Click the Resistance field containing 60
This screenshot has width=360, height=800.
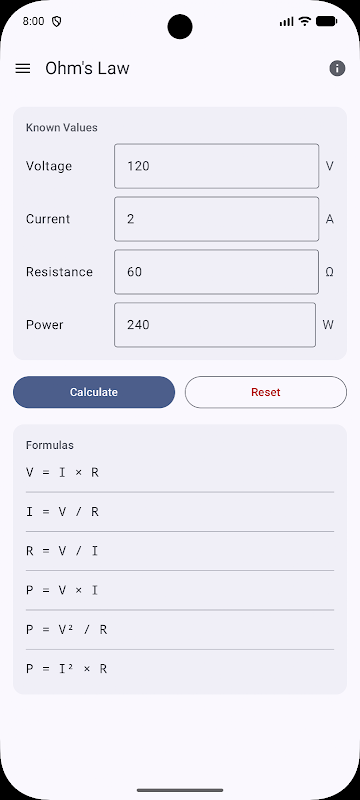[217, 272]
